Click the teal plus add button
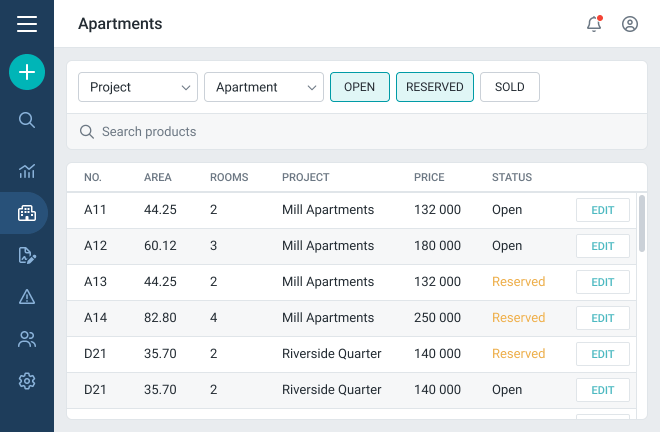 pos(27,72)
